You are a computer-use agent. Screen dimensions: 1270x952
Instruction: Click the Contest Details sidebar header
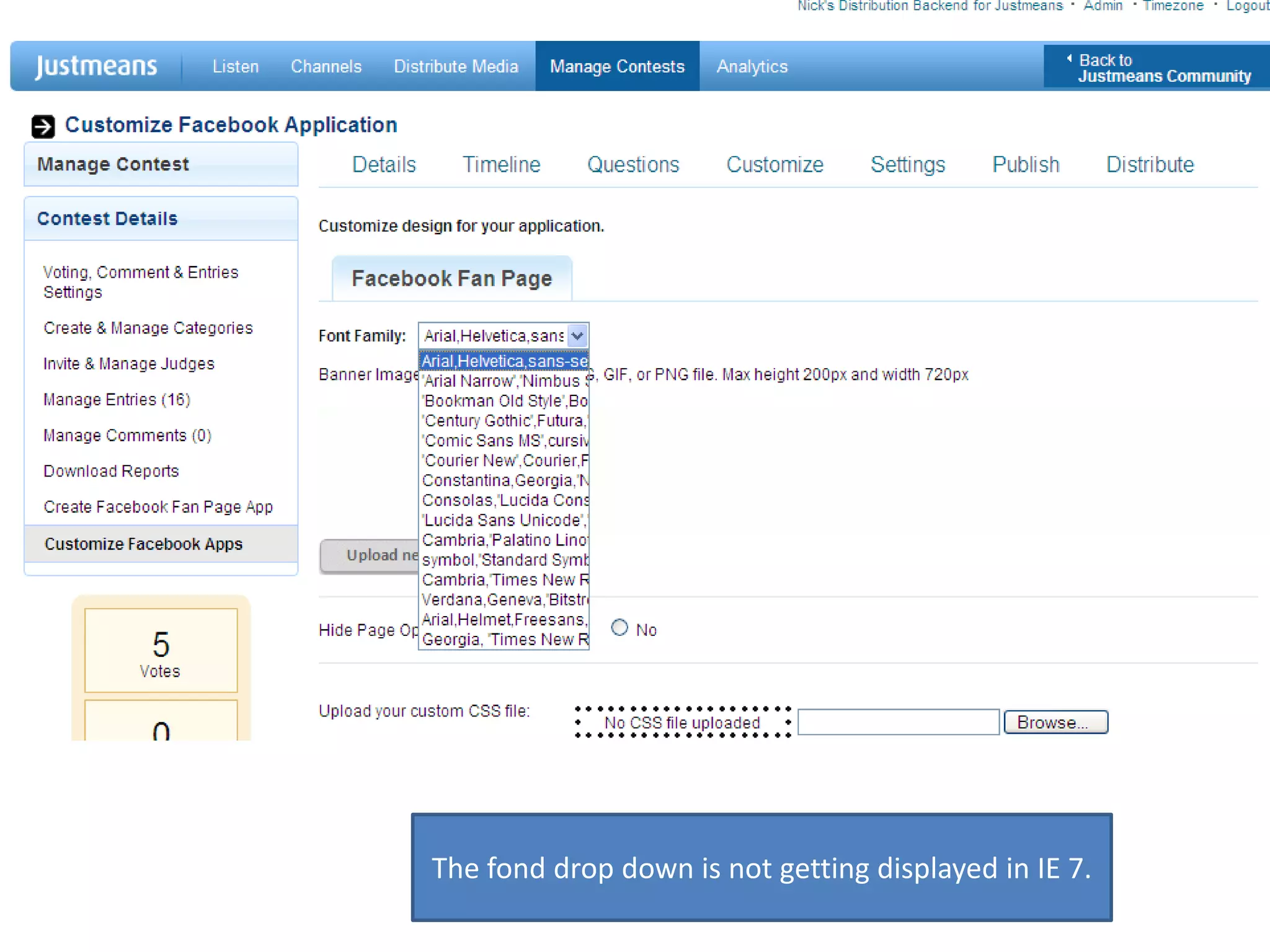(161, 219)
